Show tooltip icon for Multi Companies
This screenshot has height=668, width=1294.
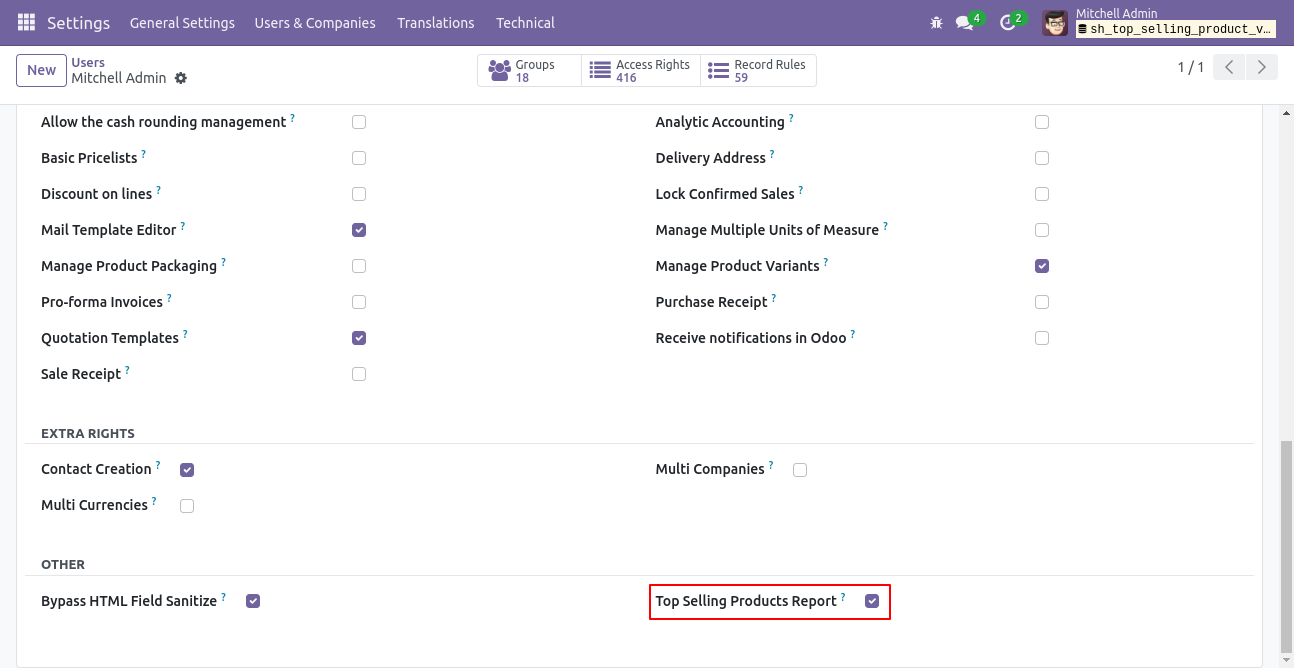tap(771, 465)
